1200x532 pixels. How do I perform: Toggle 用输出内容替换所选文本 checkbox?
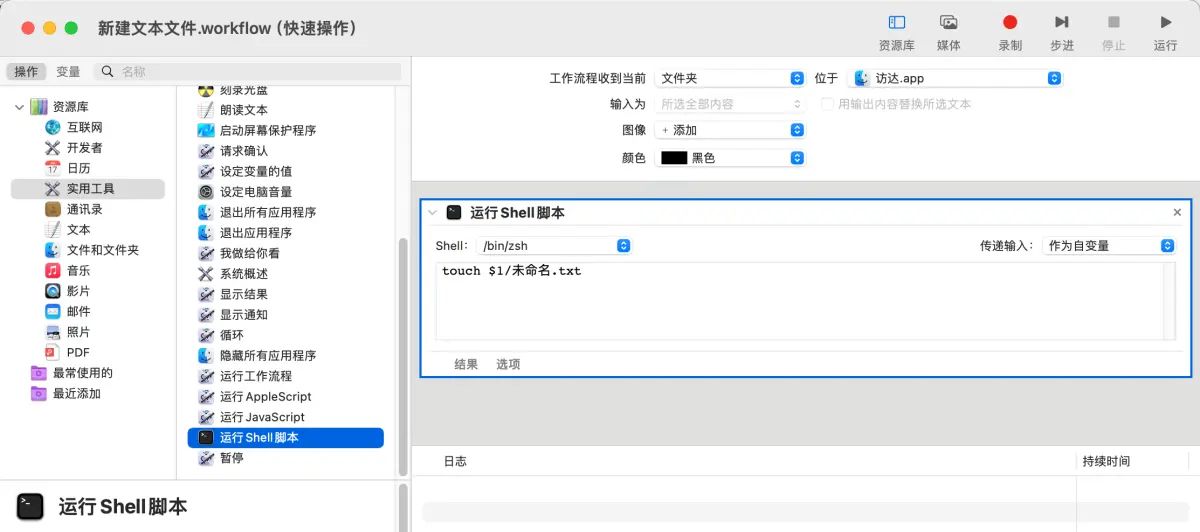pos(827,104)
